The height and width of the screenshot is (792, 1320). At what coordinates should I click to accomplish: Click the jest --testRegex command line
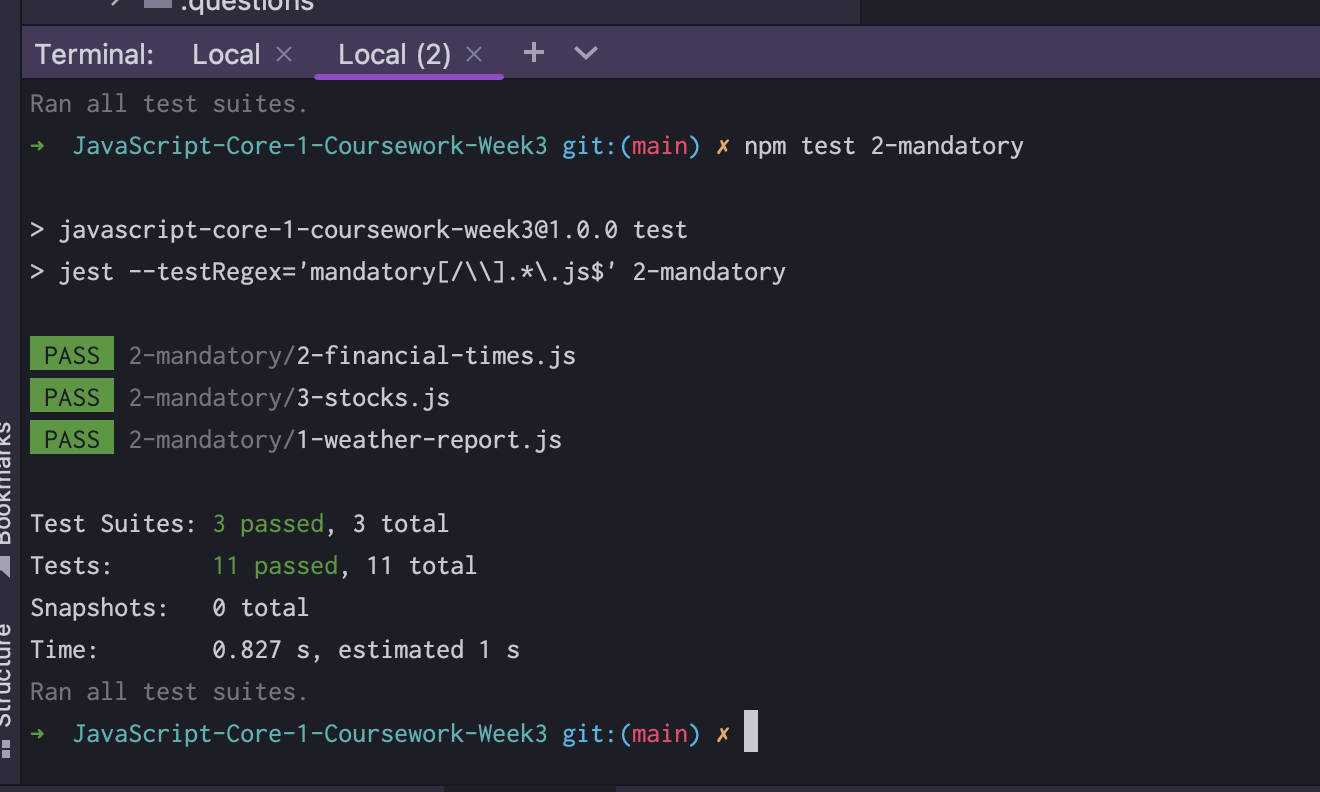(408, 272)
